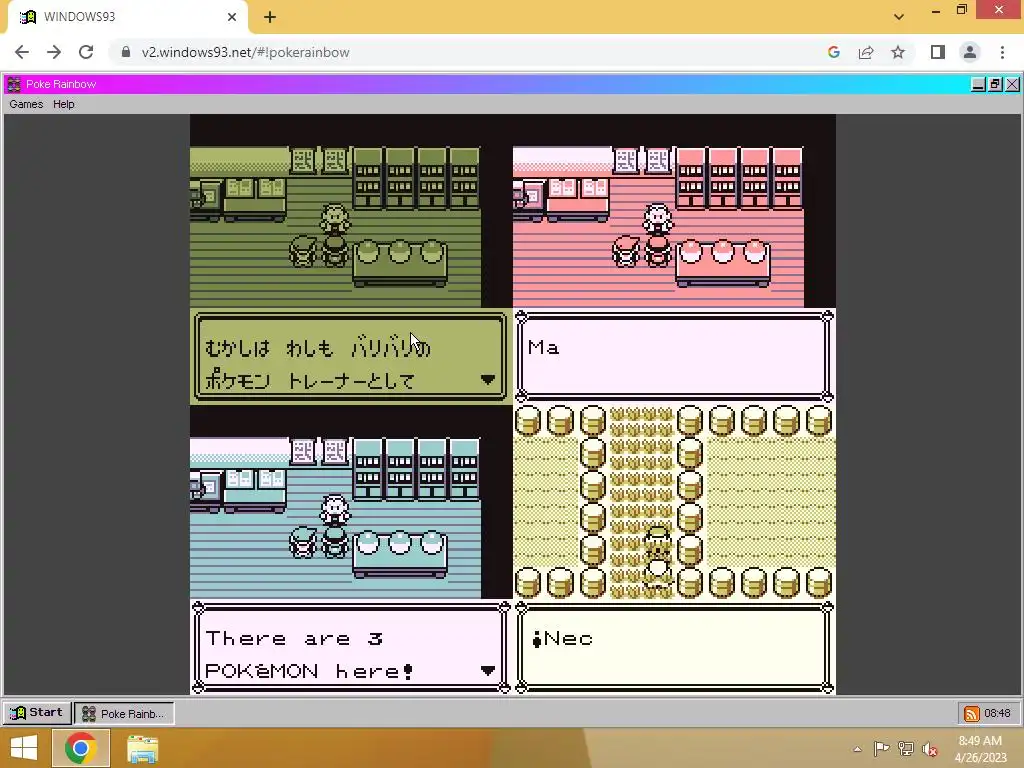Go back in Chrome browser

click(22, 52)
